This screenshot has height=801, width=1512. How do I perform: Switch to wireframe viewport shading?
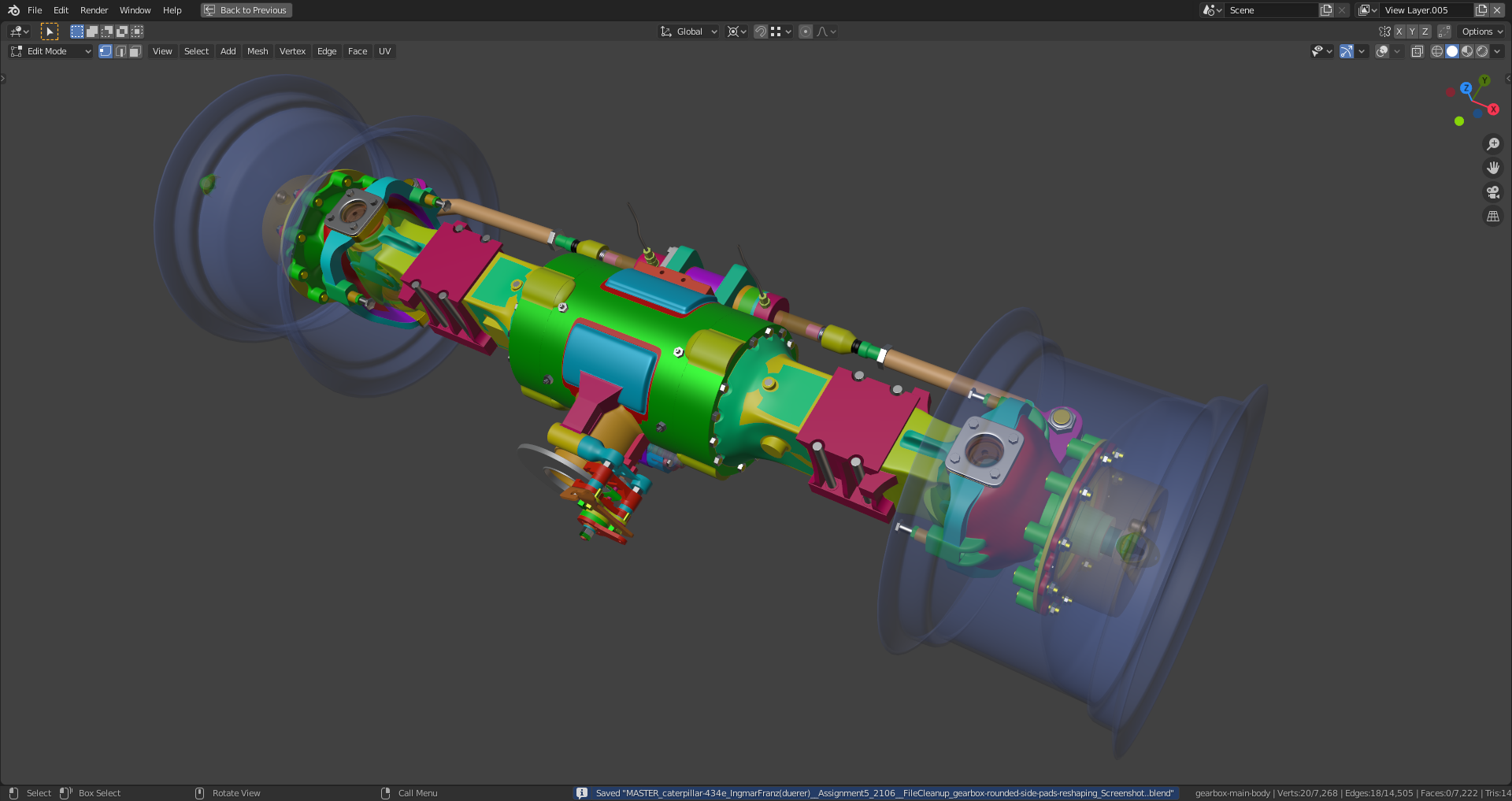coord(1437,51)
